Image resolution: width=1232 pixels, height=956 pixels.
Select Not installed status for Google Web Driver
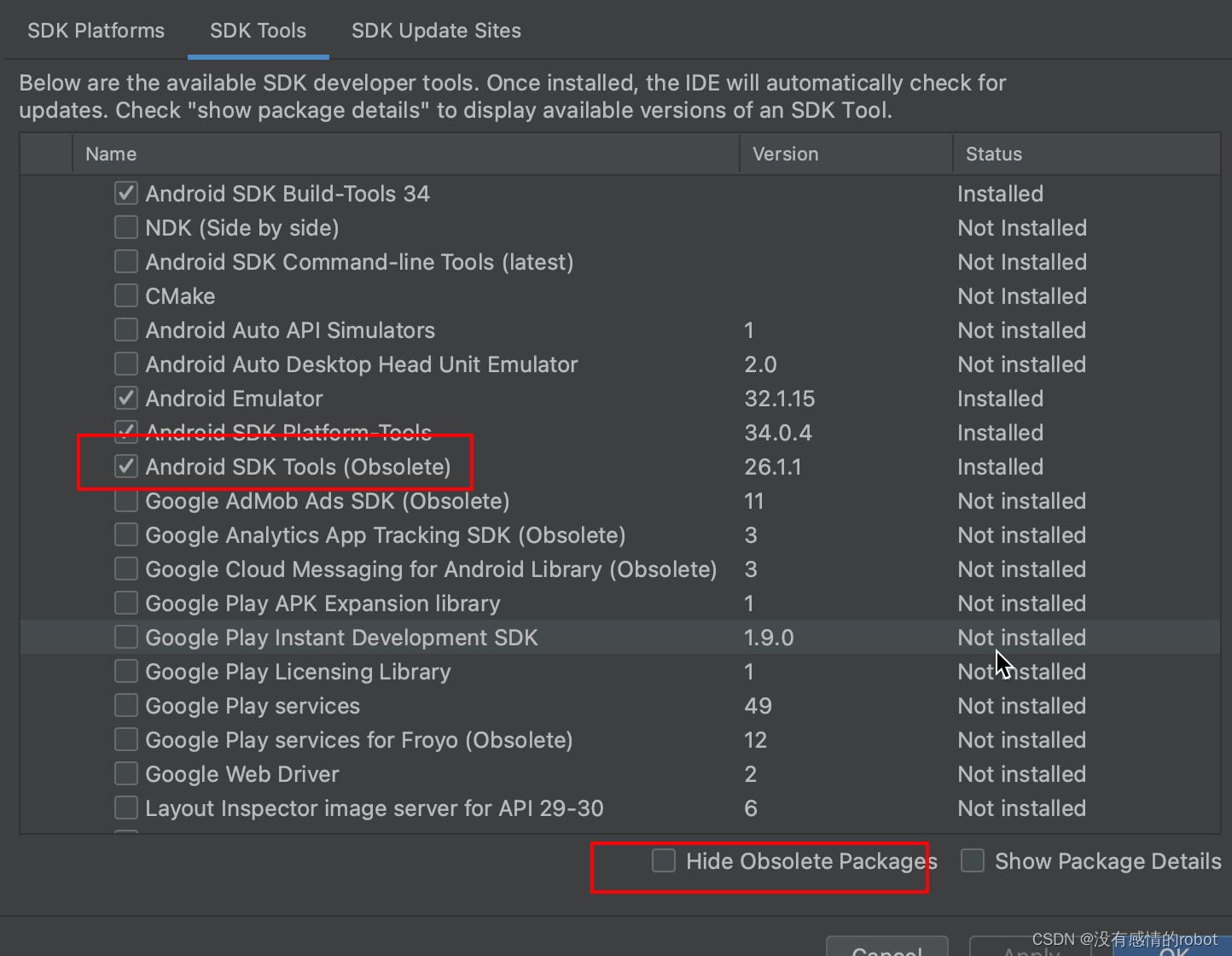point(1022,774)
